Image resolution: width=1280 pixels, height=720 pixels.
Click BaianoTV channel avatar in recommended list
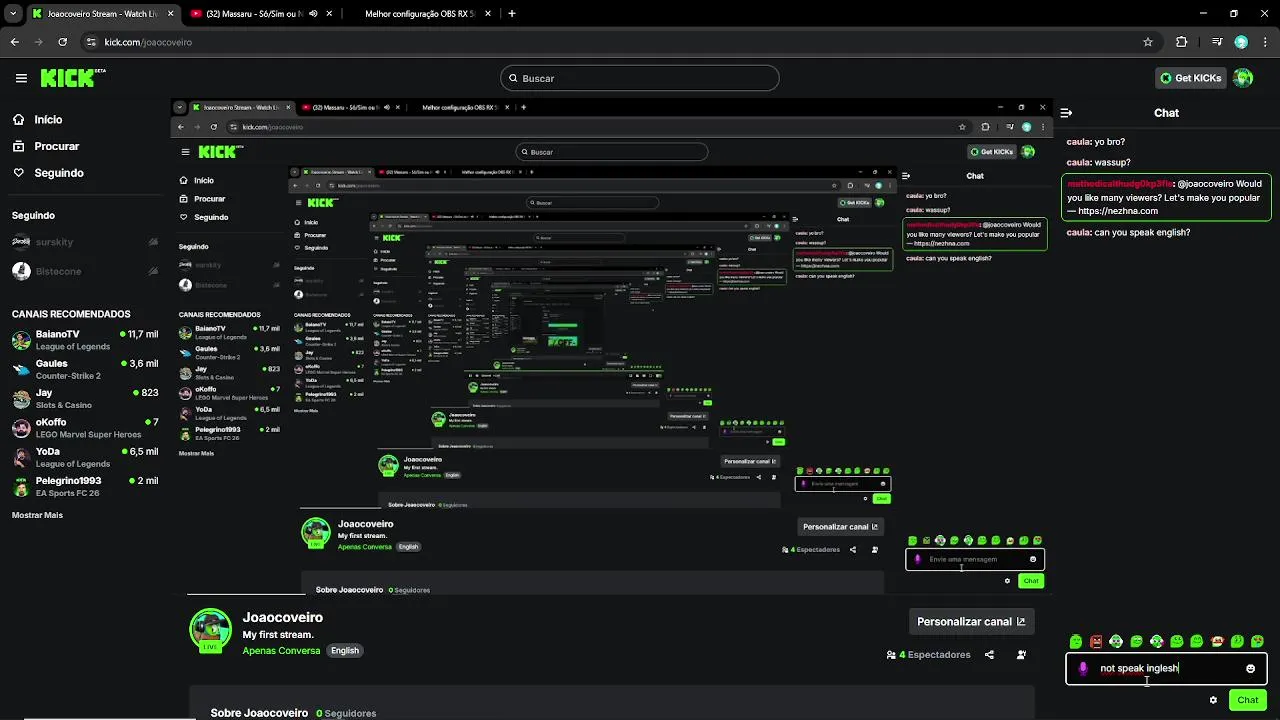[x=21, y=340]
